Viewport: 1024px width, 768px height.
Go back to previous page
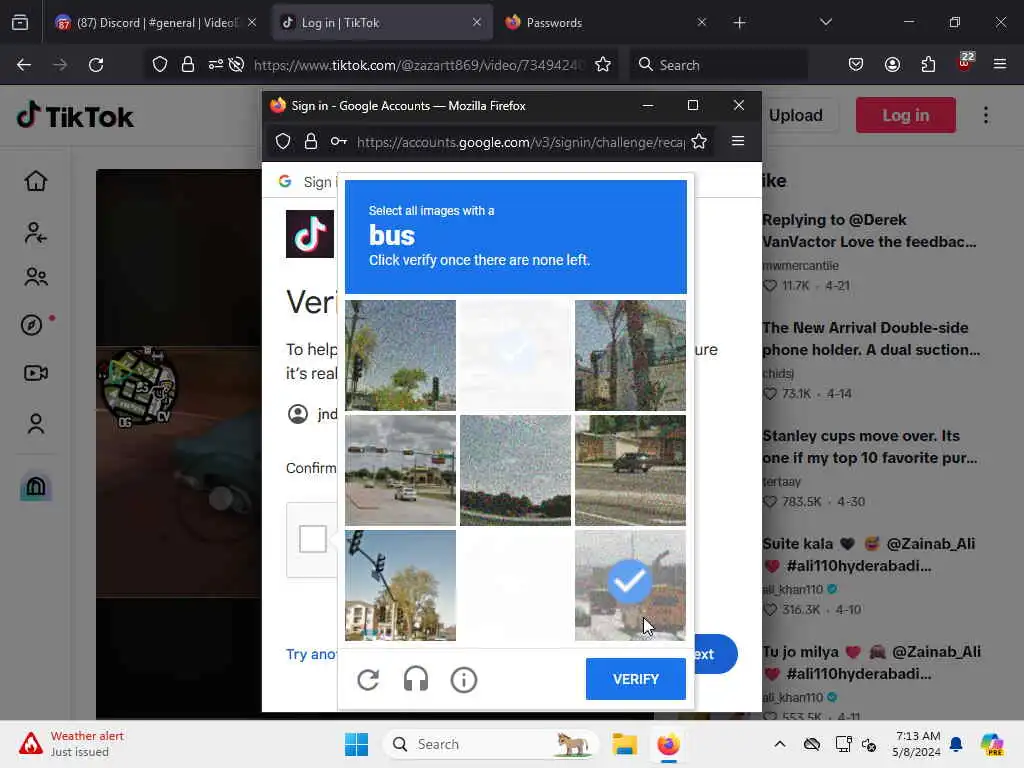pos(24,65)
